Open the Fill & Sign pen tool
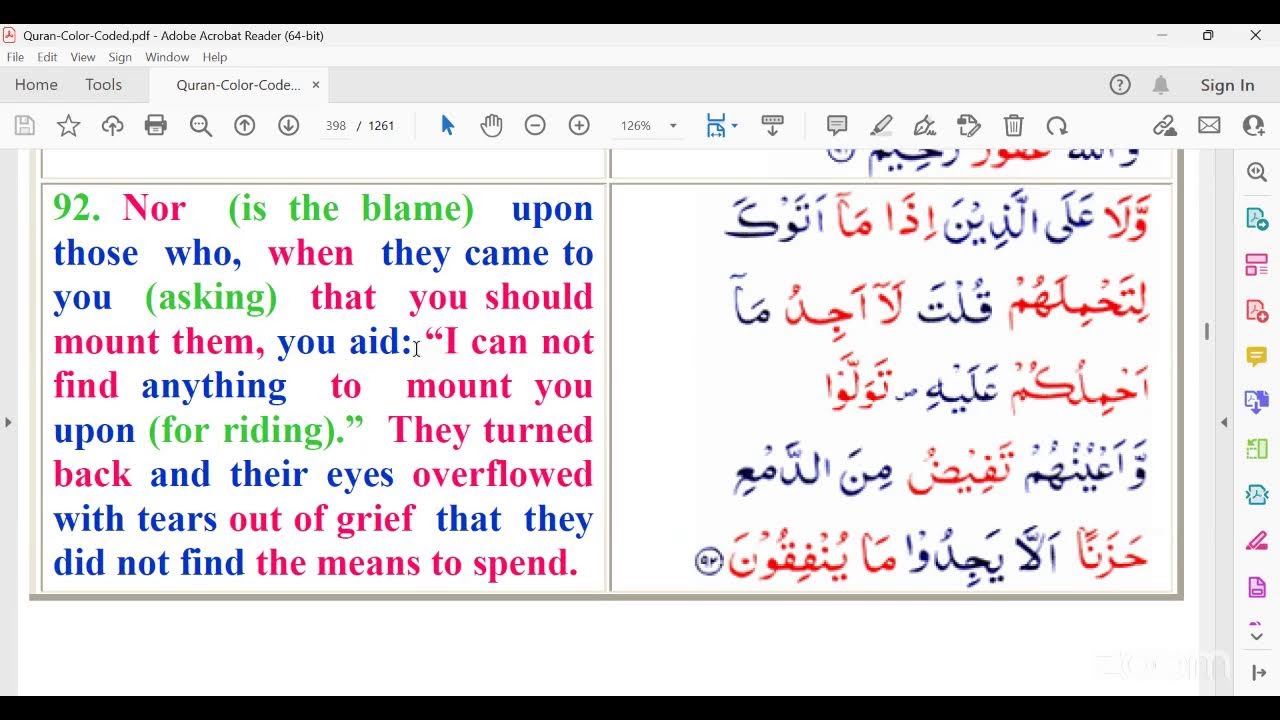 tap(925, 126)
